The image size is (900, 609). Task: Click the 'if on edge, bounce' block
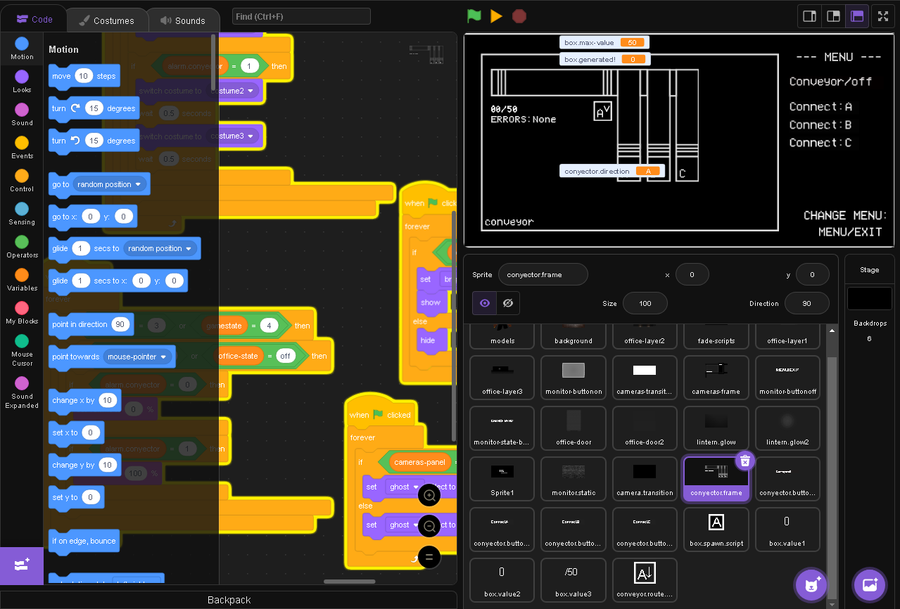(84, 541)
